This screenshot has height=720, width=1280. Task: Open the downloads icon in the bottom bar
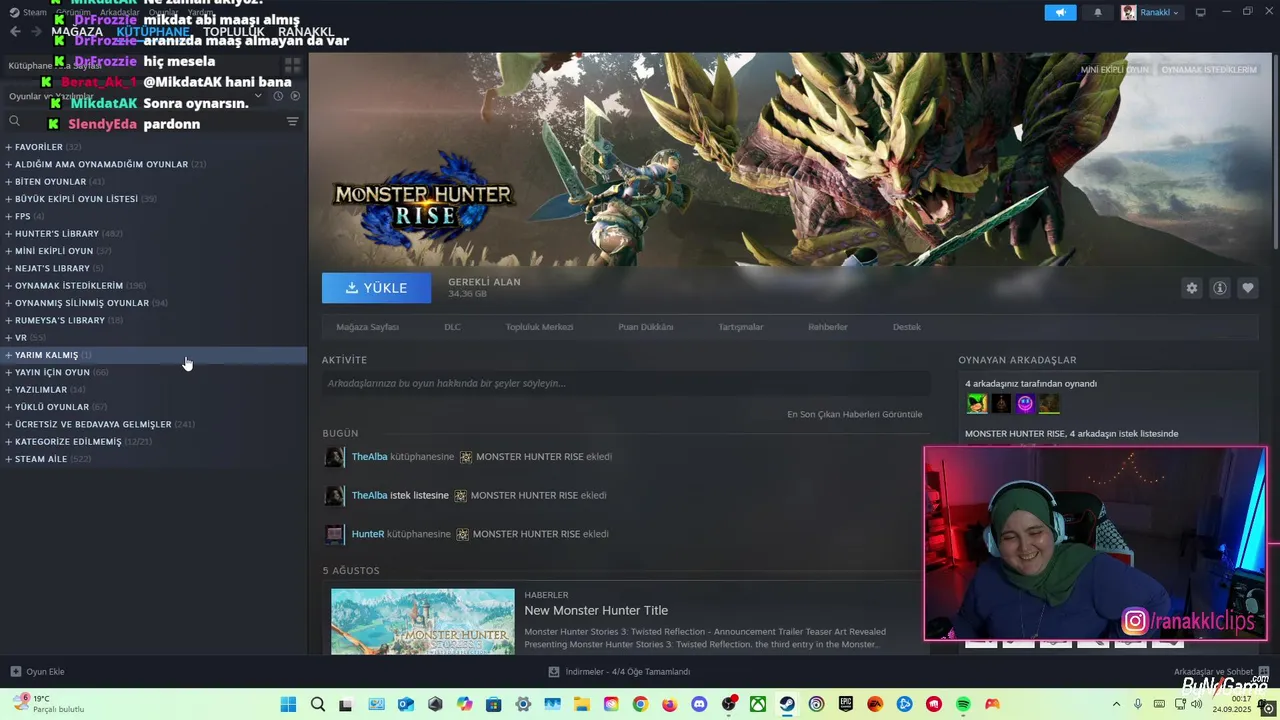554,672
